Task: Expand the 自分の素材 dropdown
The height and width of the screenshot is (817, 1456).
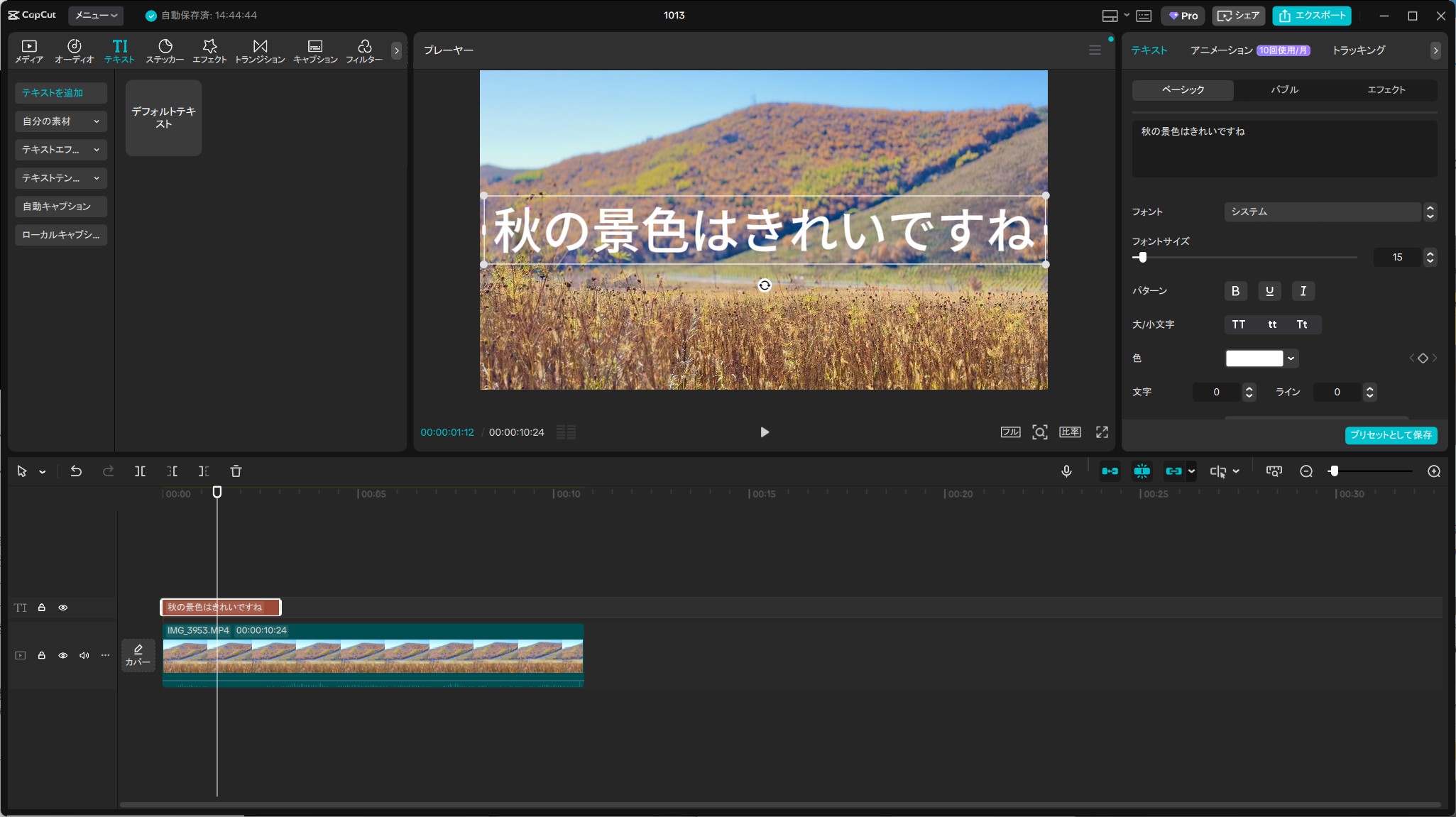Action: (x=61, y=121)
